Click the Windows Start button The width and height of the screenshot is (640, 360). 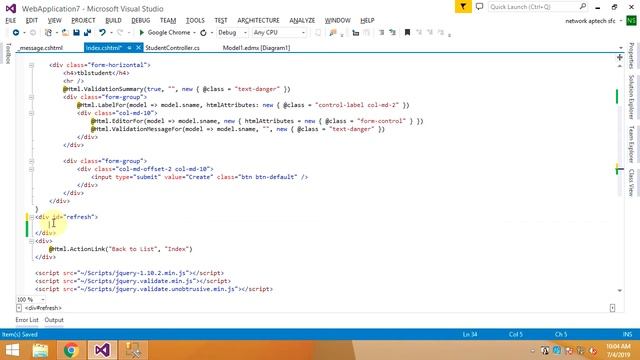click(12, 350)
